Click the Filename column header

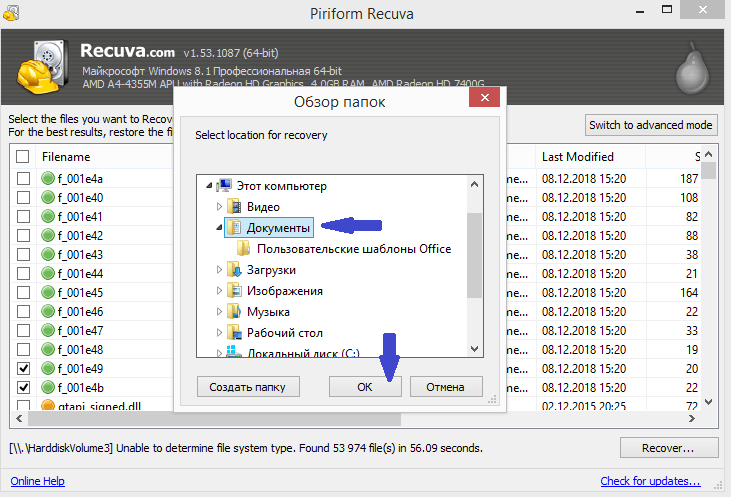pos(66,157)
